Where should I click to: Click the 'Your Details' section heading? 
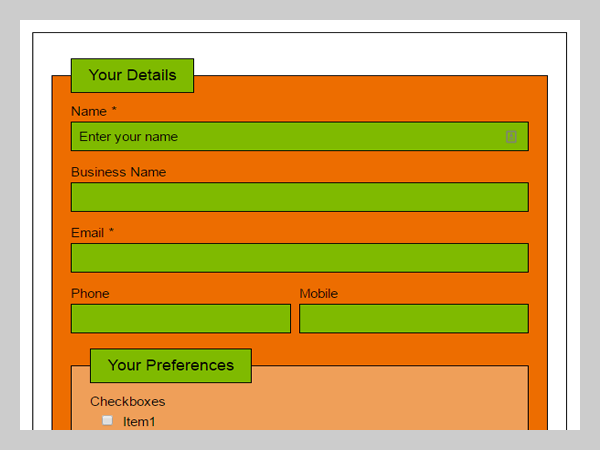click(132, 75)
